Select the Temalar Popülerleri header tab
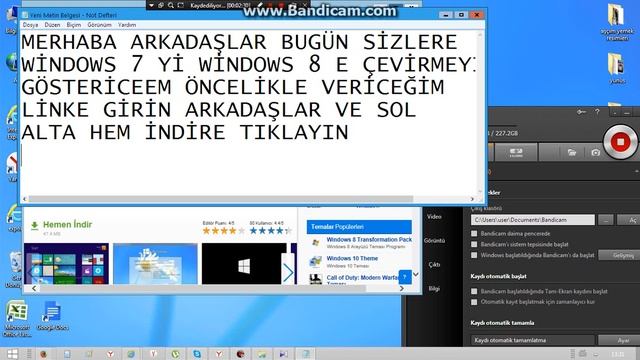The height and width of the screenshot is (360, 640). [359, 227]
